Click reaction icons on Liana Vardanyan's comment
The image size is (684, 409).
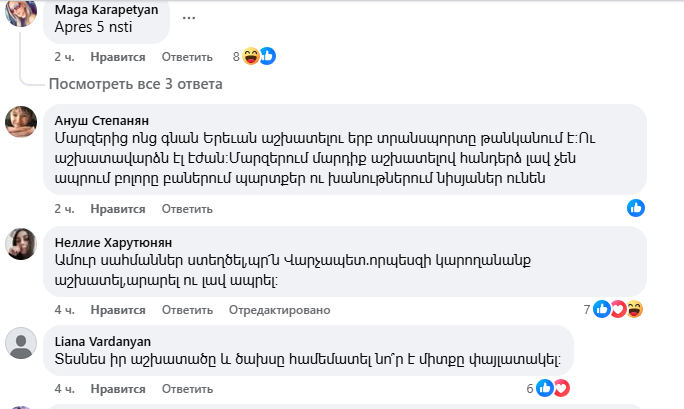pos(552,388)
